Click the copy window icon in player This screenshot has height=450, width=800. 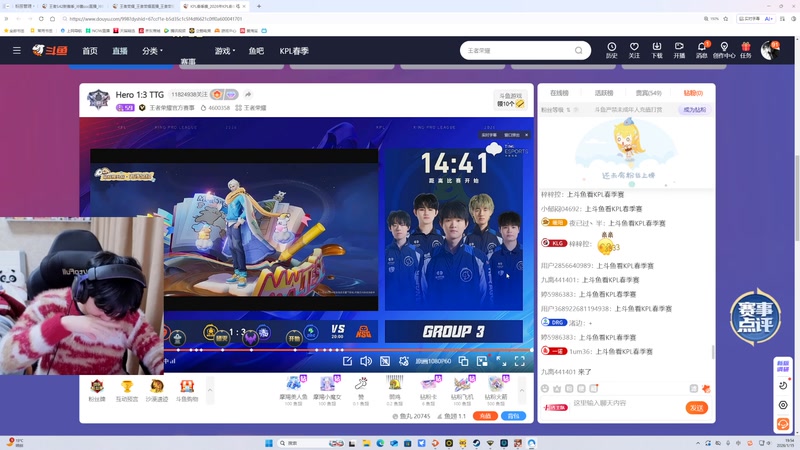point(463,361)
